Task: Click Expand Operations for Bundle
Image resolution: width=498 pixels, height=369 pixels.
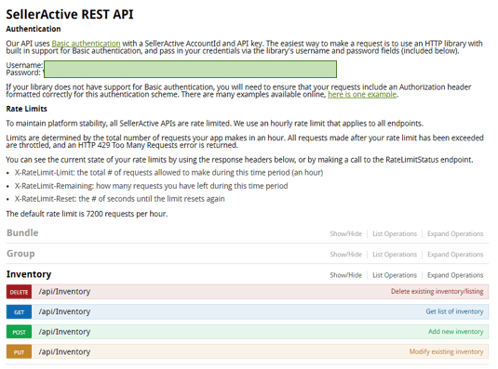Action: (x=455, y=234)
